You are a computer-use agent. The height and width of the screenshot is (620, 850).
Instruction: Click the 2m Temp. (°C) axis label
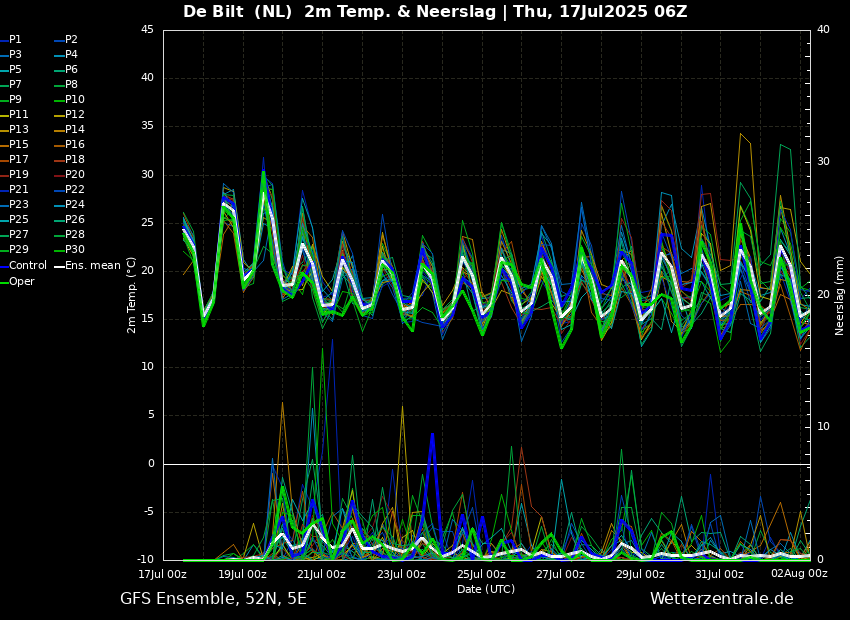pyautogui.click(x=132, y=294)
